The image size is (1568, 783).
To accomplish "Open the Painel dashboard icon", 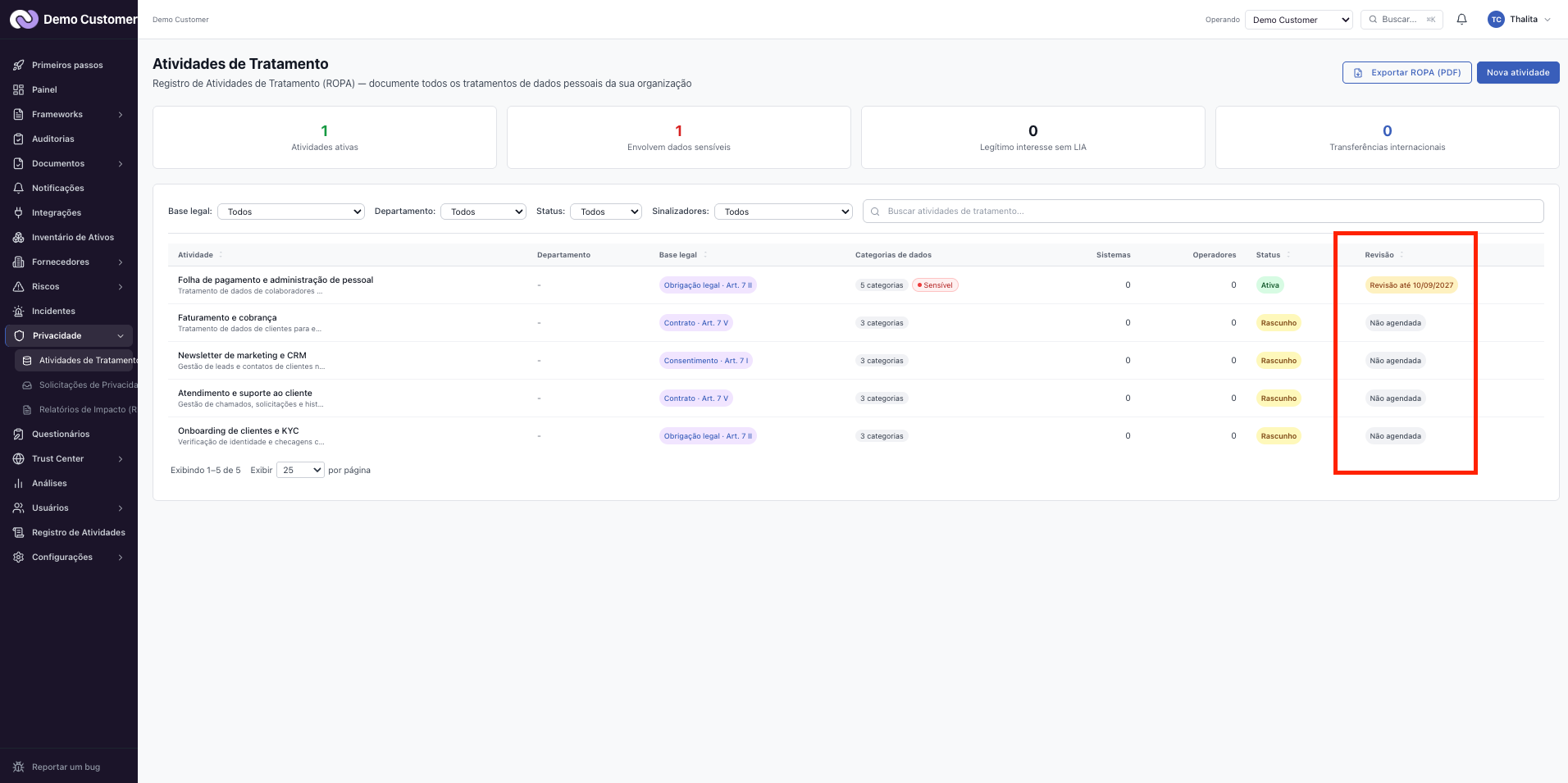I will pos(18,89).
